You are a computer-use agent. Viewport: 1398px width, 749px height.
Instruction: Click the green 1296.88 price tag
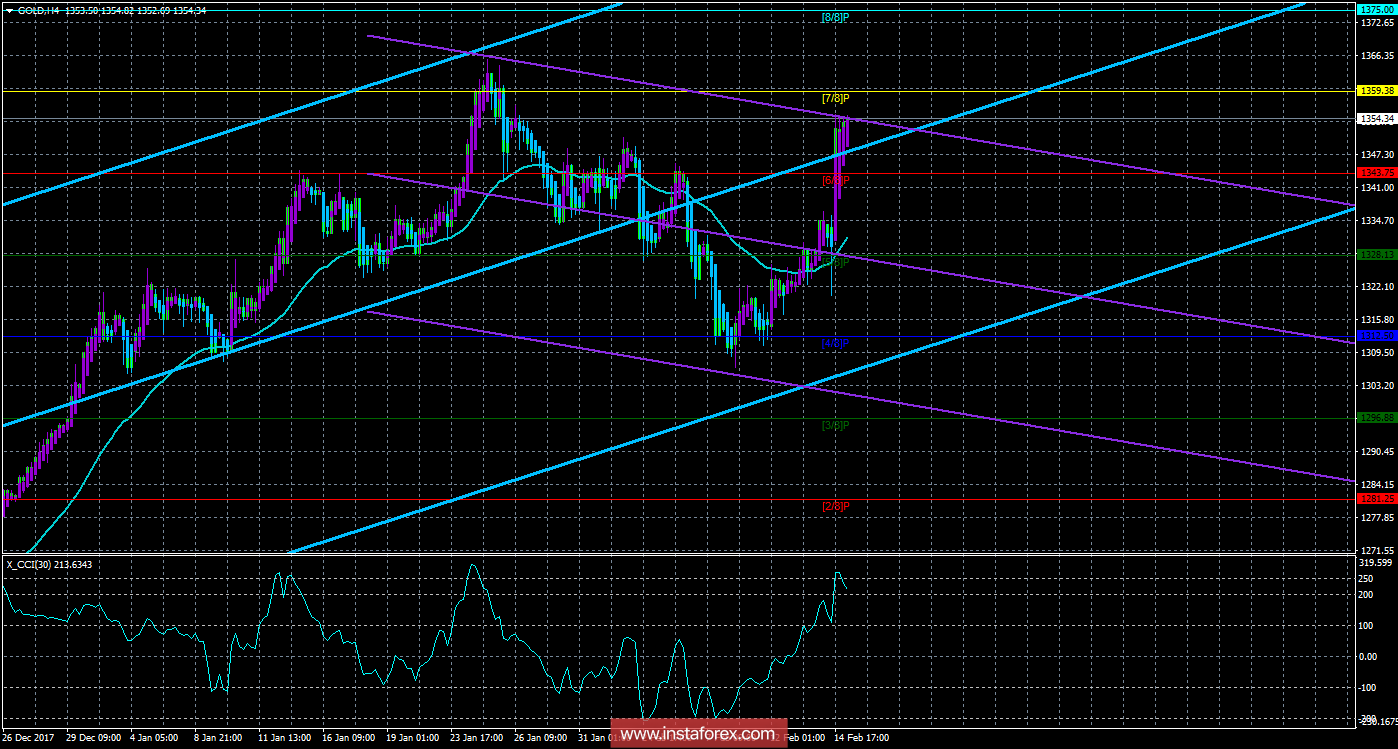pos(1376,418)
